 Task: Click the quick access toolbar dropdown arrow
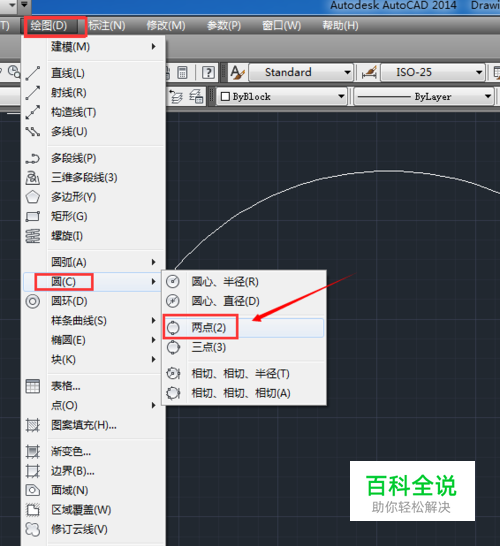click(x=24, y=5)
